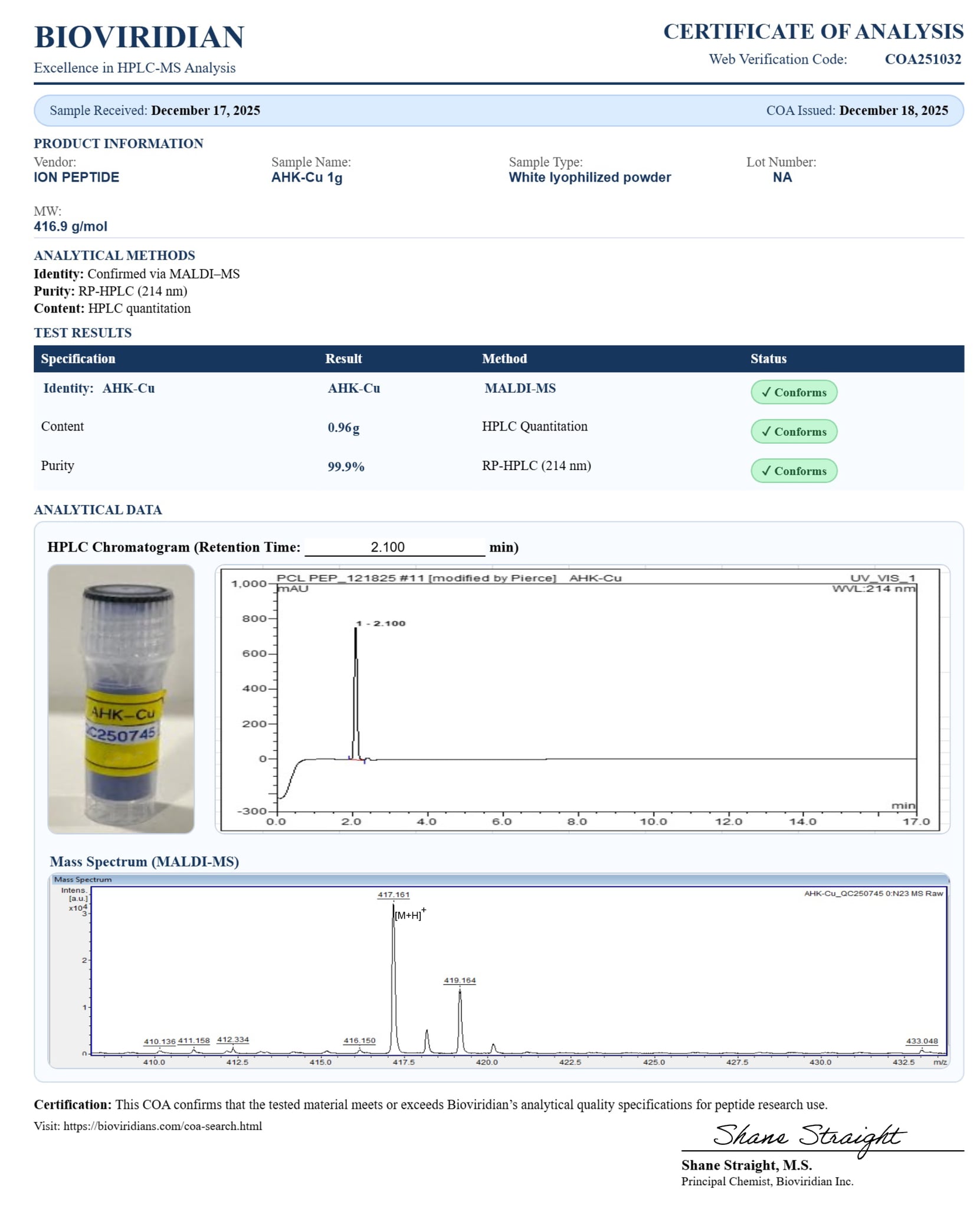The image size is (980, 1208).
Task: Click the 0.96g content result value
Action: pyautogui.click(x=343, y=428)
